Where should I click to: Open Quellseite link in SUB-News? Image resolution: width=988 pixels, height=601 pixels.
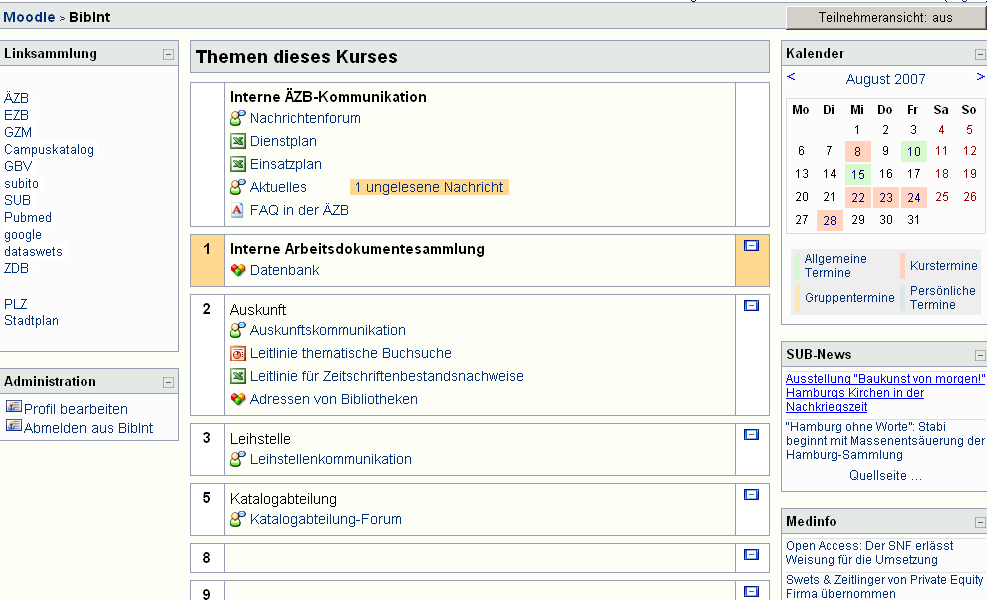point(885,476)
